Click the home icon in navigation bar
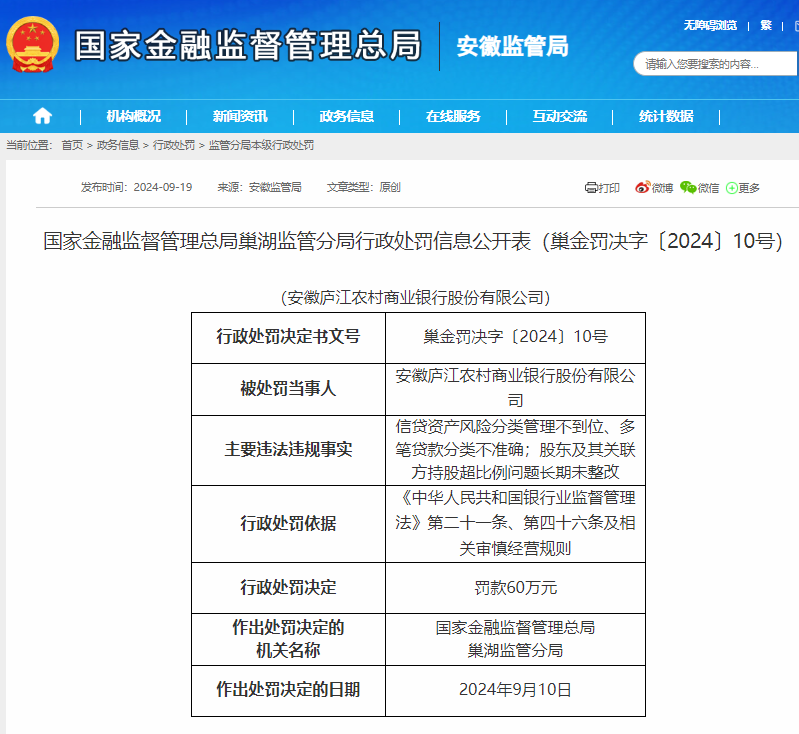Screen dimensions: 799x734 click(x=42, y=116)
